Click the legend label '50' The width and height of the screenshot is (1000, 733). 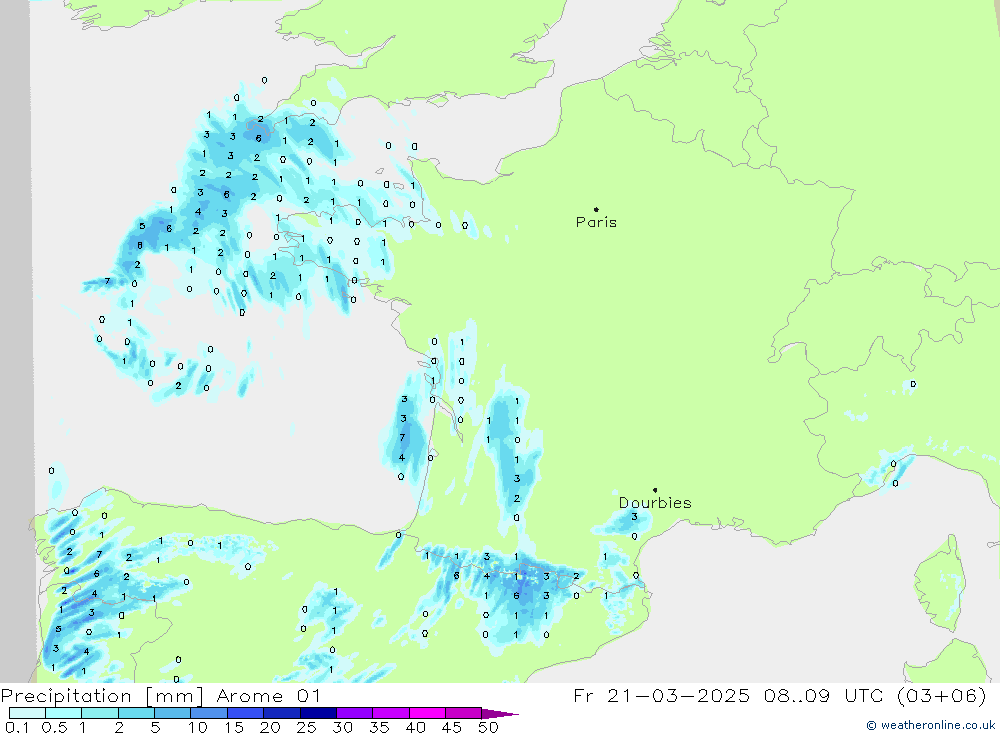point(489,727)
